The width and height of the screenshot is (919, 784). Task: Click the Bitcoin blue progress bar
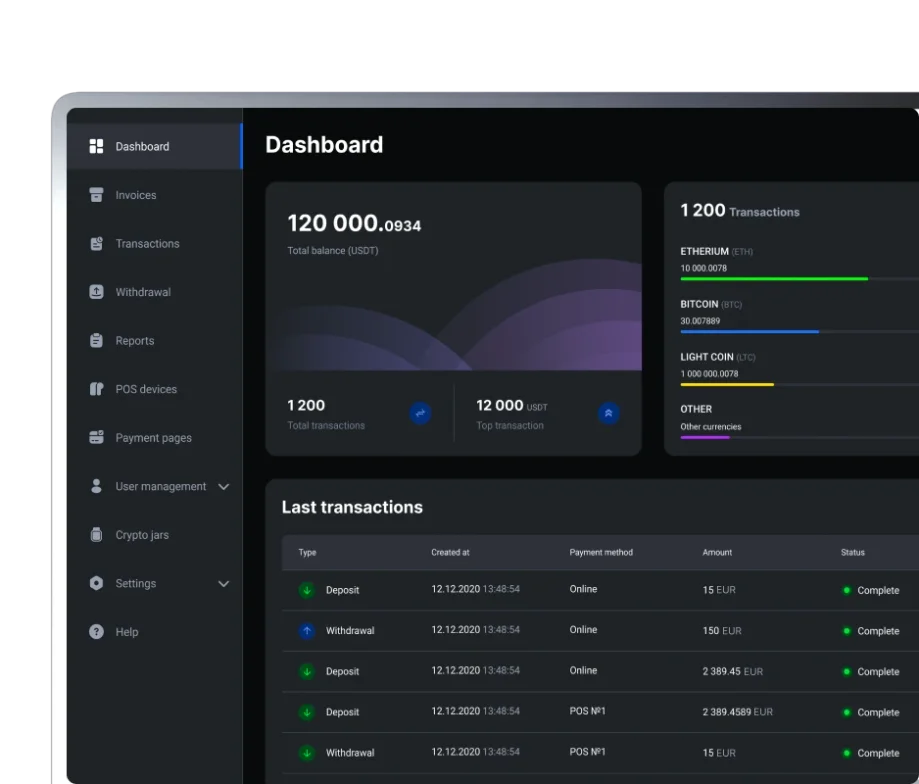(749, 331)
